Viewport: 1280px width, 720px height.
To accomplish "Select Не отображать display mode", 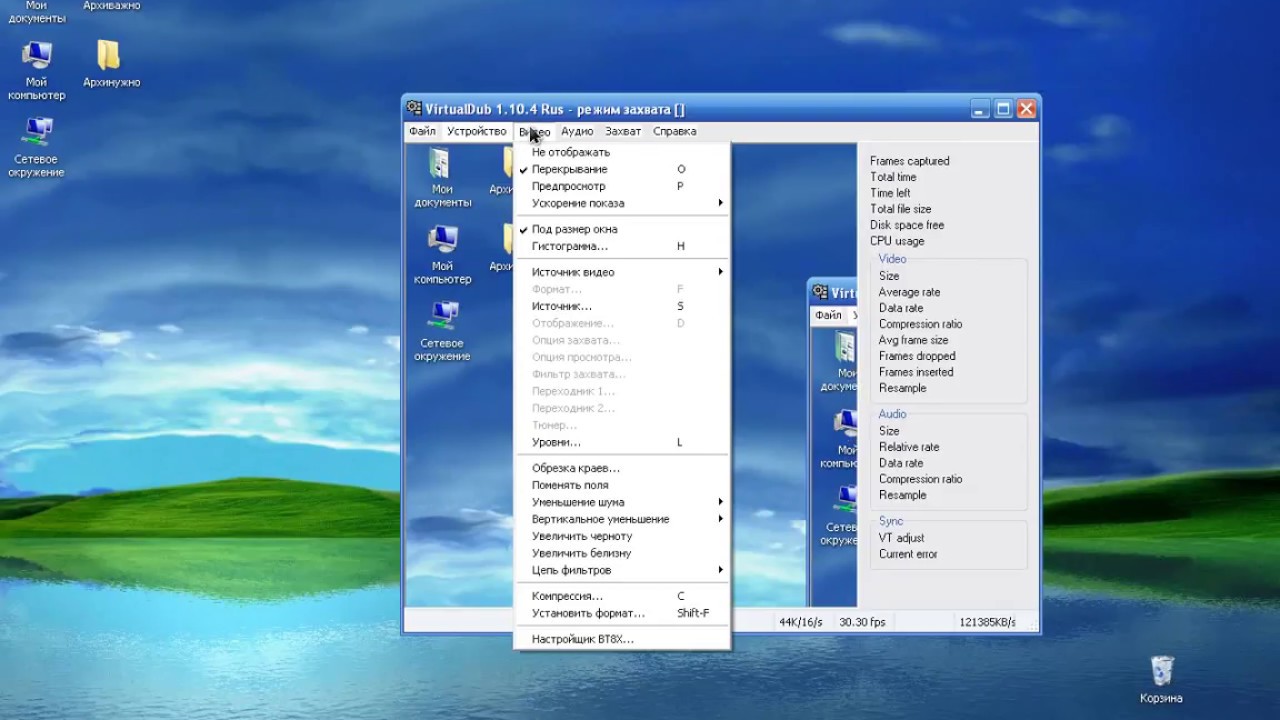I will (621, 152).
